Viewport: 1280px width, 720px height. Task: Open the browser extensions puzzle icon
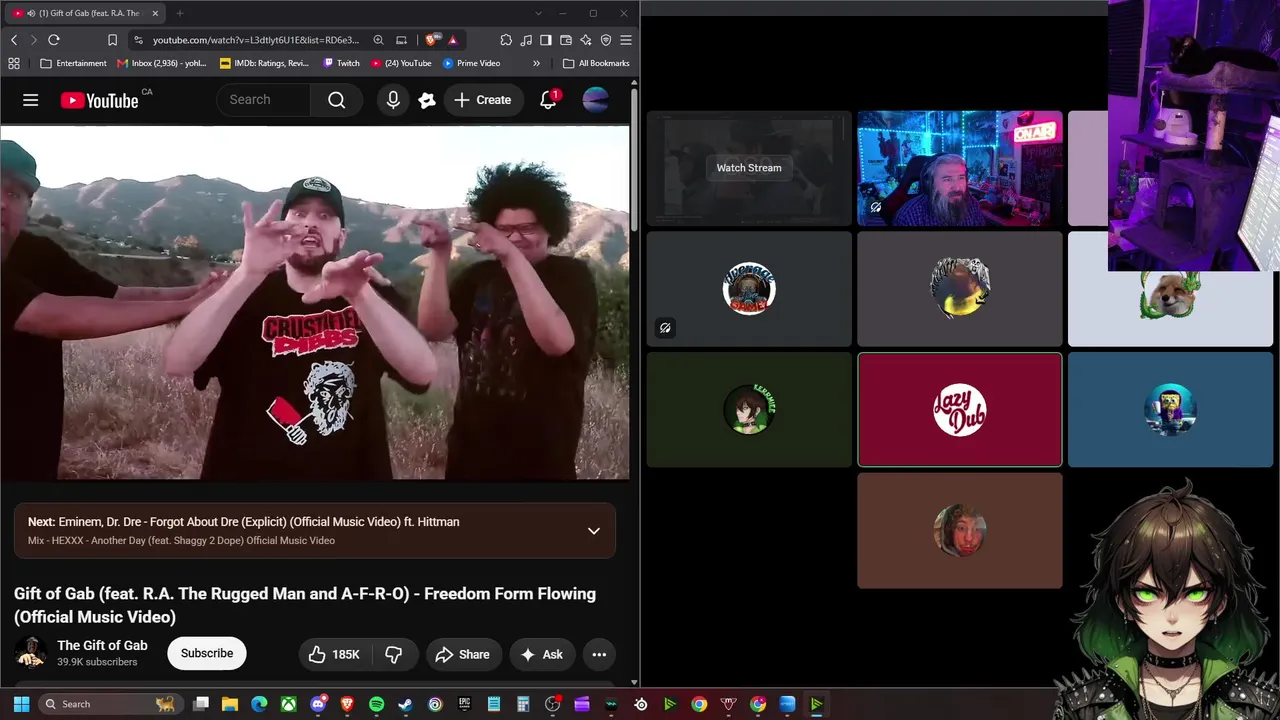pyautogui.click(x=506, y=40)
